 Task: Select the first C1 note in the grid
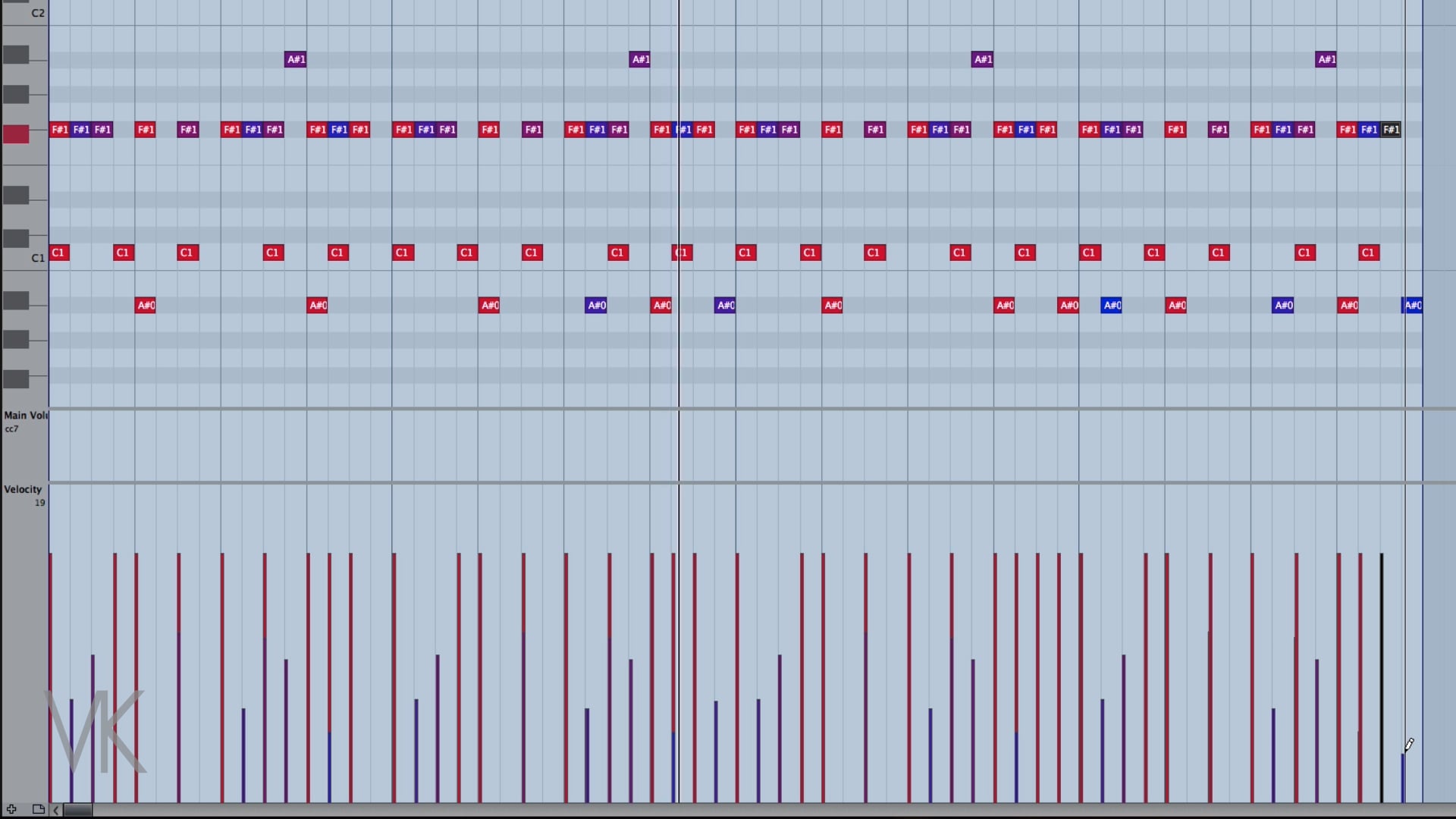(x=59, y=253)
